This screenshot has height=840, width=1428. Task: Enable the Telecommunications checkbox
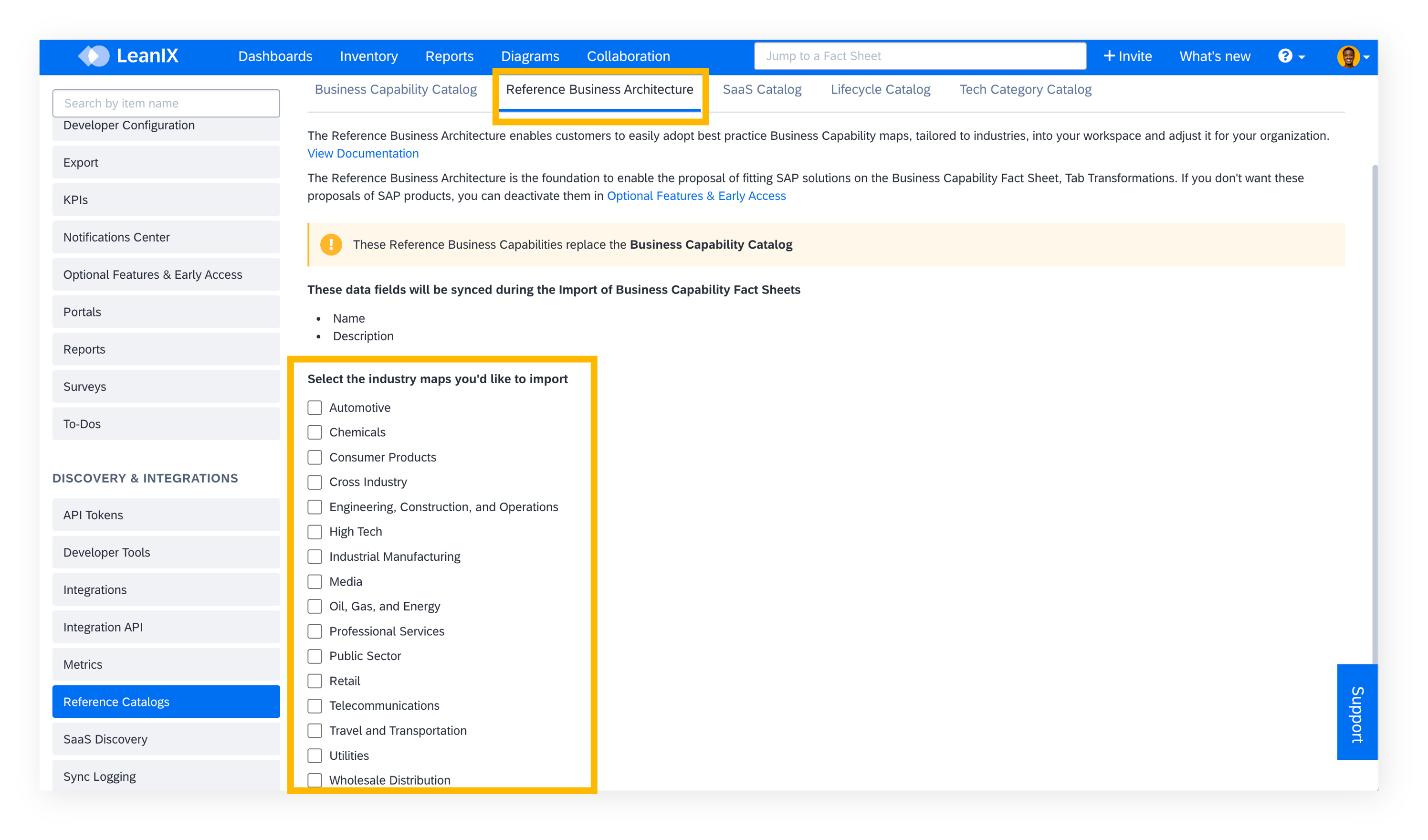coord(315,706)
